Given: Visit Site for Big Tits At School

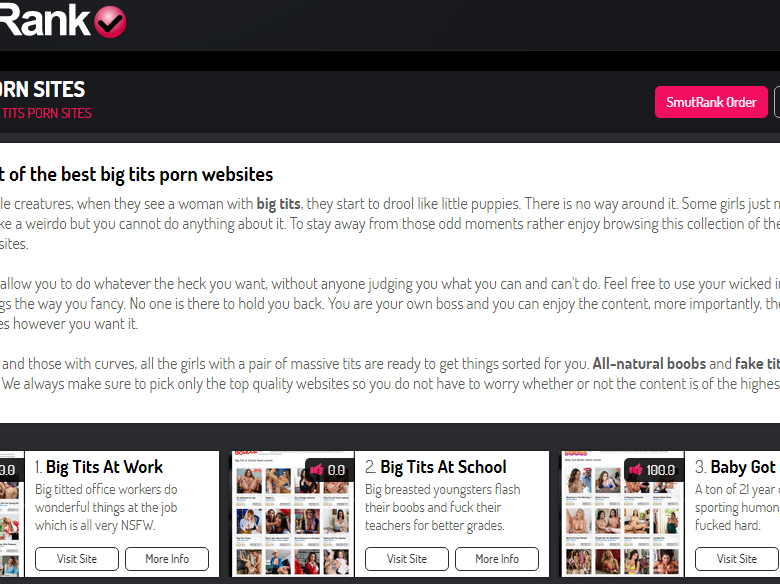Looking at the screenshot, I should coord(406,559).
